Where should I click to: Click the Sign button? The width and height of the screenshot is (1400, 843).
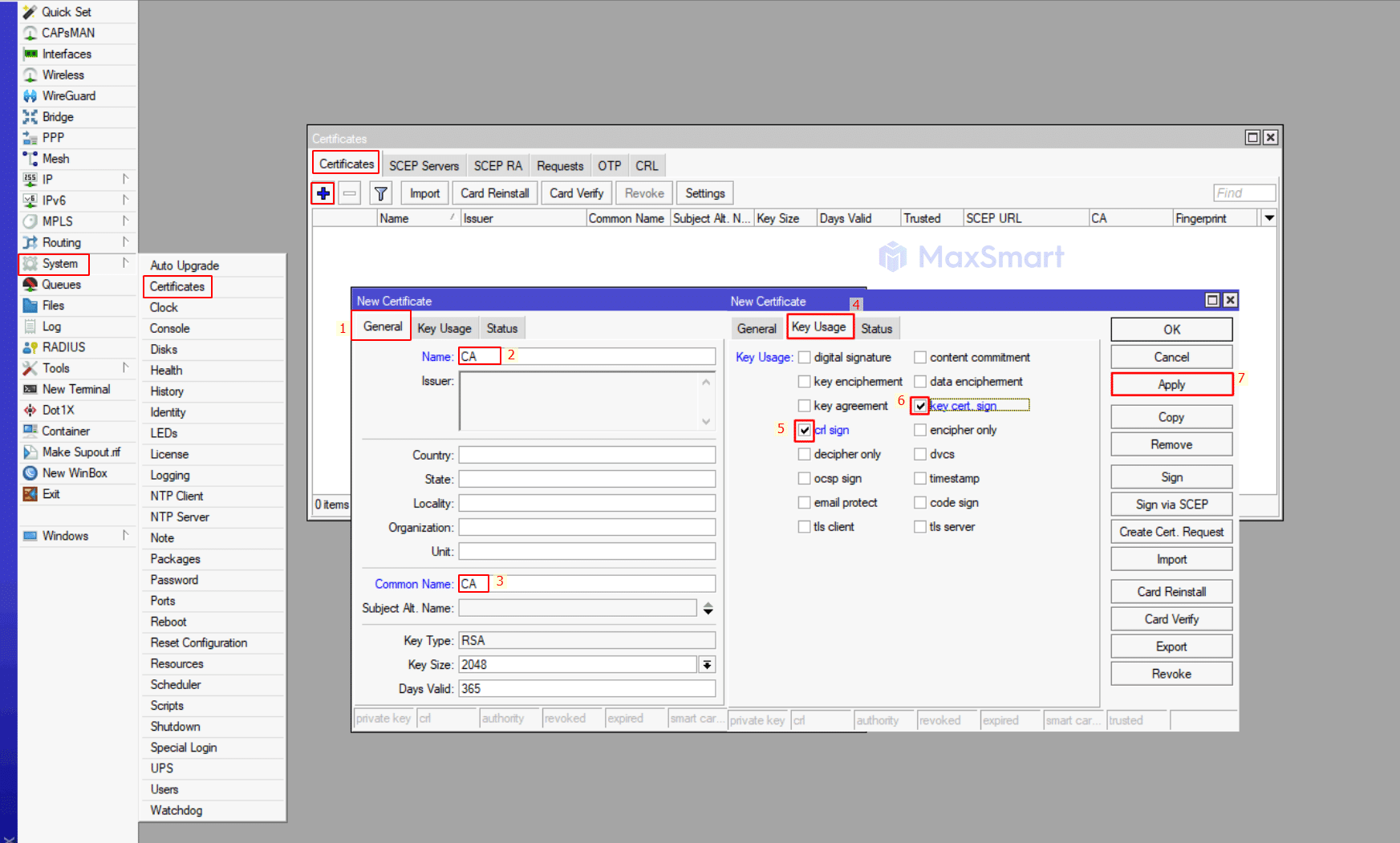(1171, 477)
